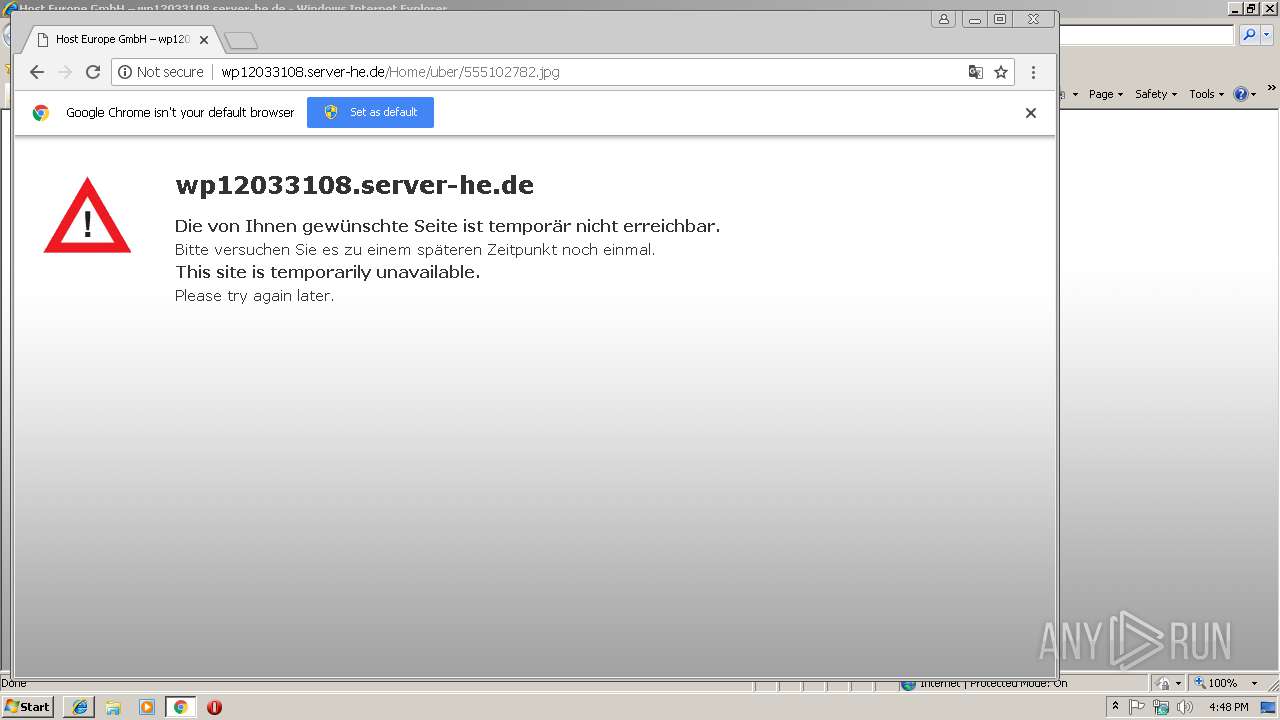Open the Page menu in Internet Explorer
This screenshot has height=720, width=1280.
1105,94
